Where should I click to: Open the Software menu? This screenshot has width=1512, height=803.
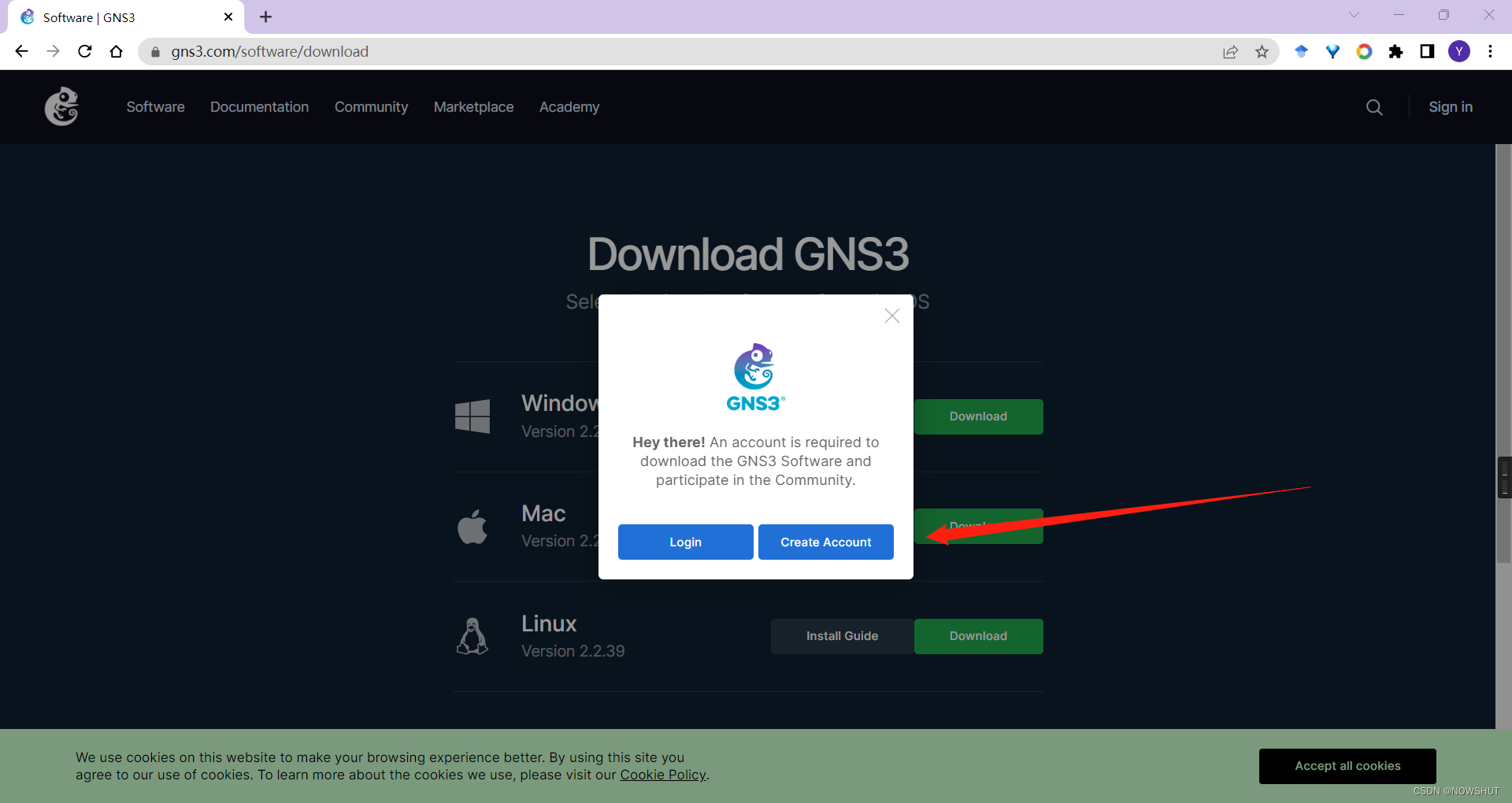[155, 107]
